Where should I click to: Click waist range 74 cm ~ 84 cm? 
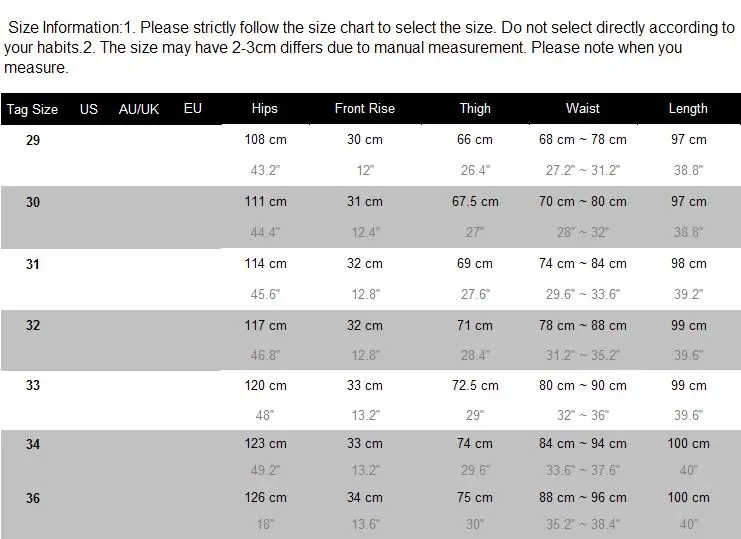click(x=583, y=264)
